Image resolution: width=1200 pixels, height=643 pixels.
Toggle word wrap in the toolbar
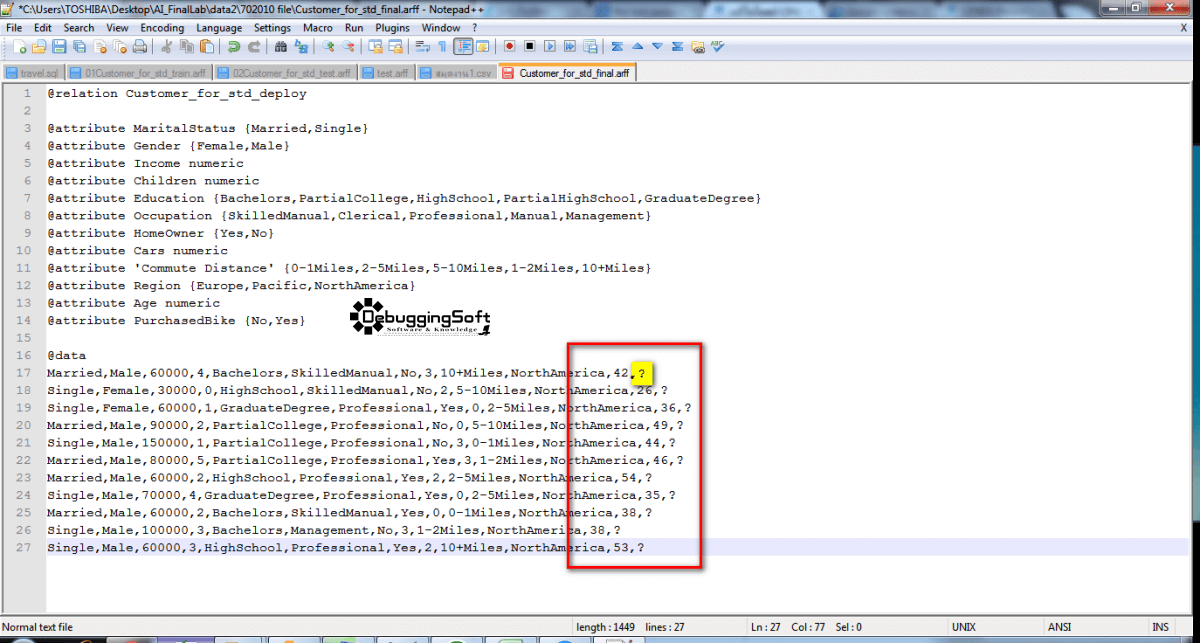(423, 46)
